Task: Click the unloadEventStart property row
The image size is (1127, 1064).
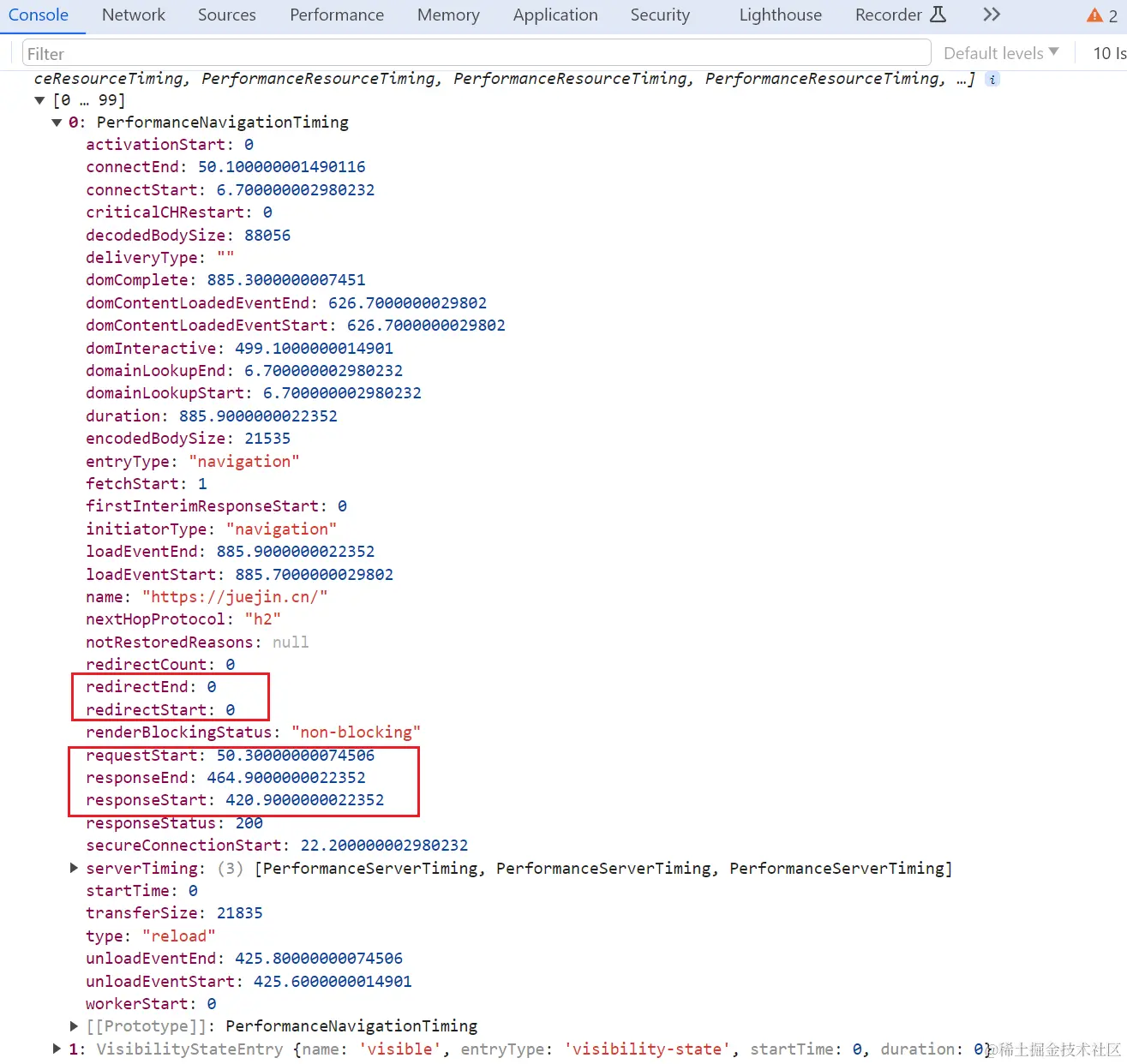Action: [249, 982]
